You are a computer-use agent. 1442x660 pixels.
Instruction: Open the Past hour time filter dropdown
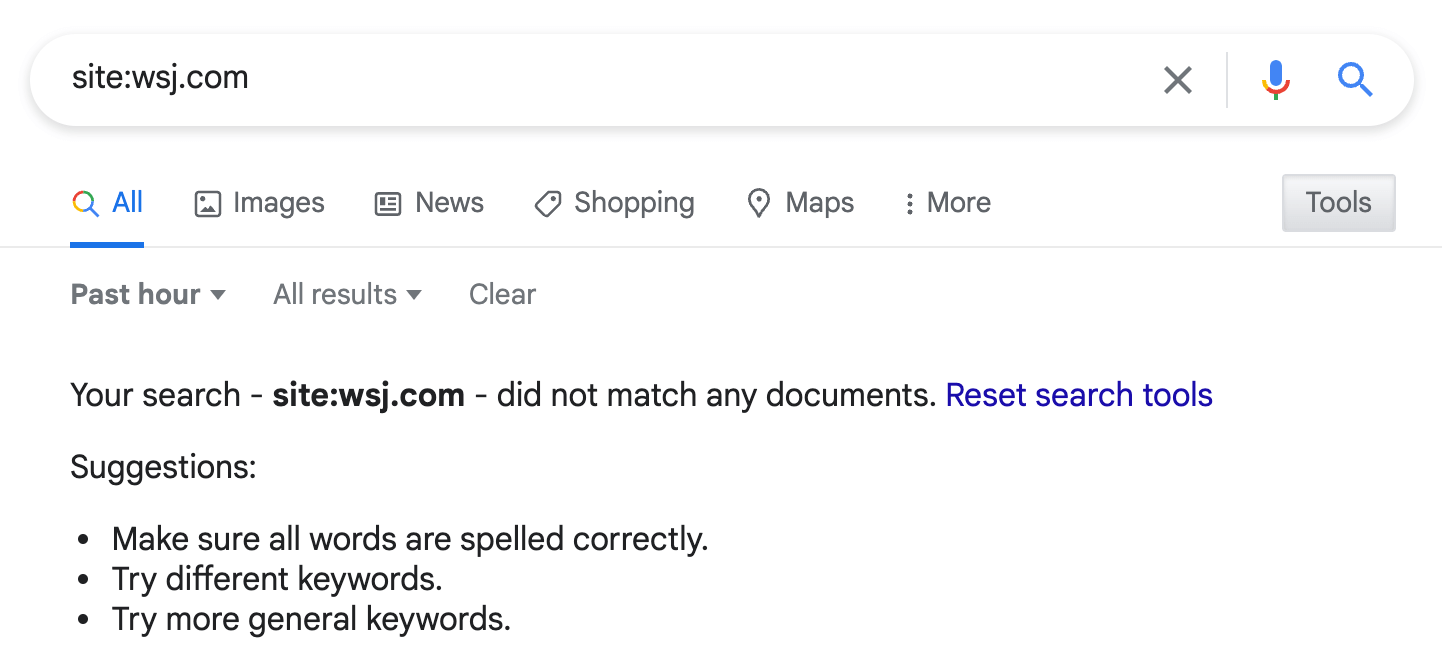coord(148,294)
